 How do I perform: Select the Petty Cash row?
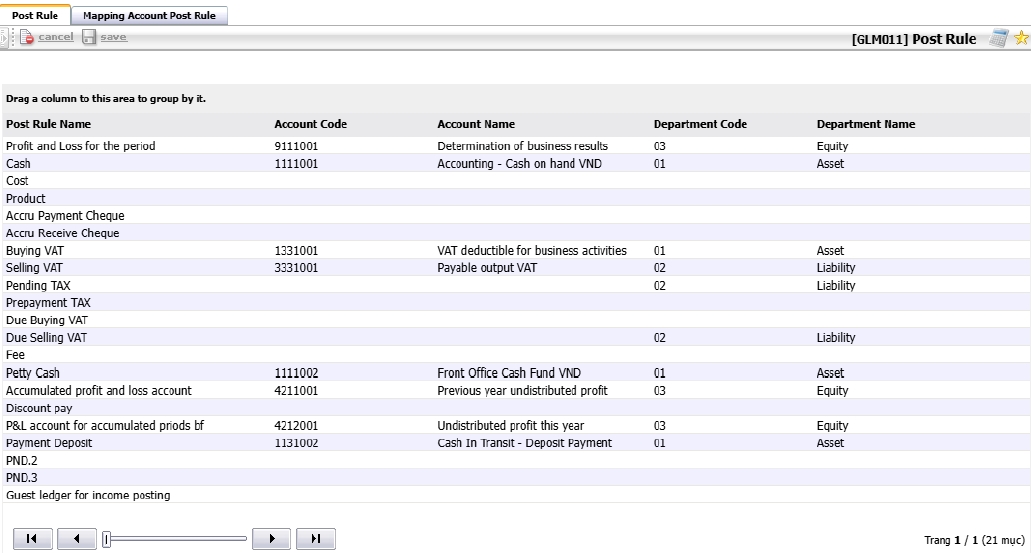tap(33, 373)
